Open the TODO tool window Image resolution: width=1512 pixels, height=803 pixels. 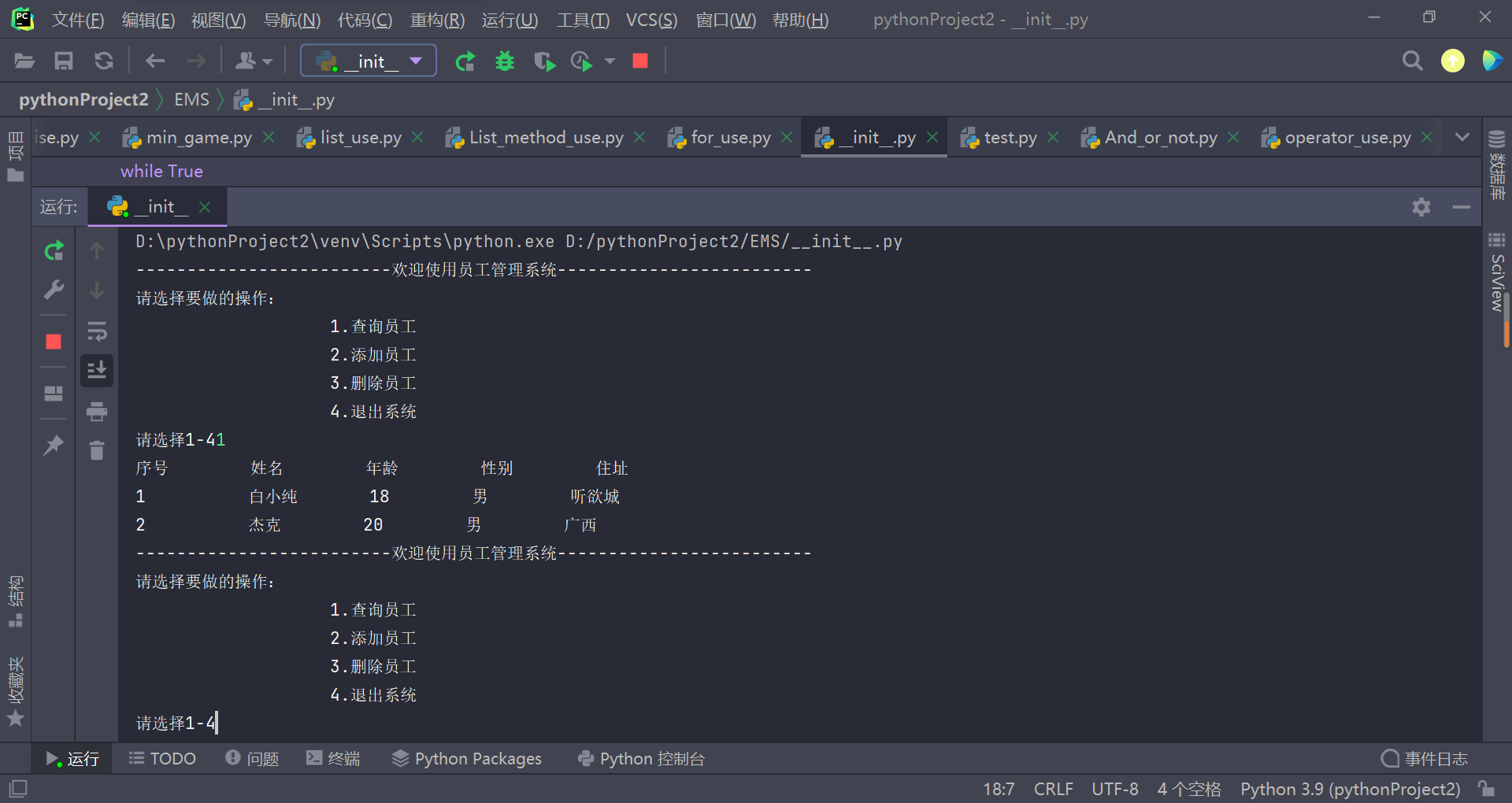coord(163,759)
